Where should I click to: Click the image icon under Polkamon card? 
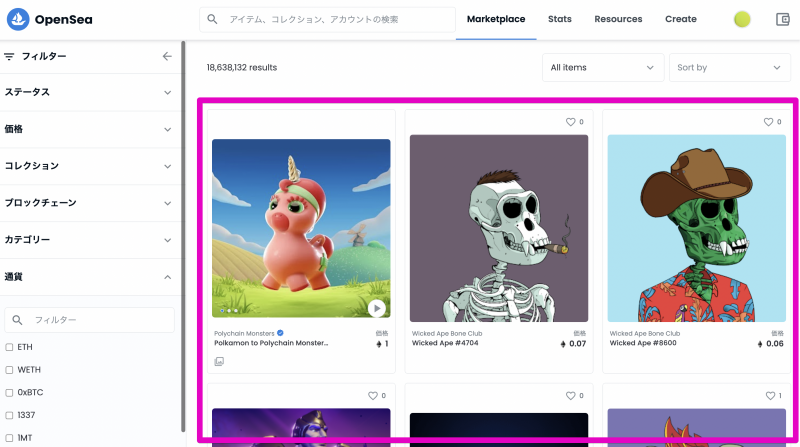pyautogui.click(x=219, y=361)
